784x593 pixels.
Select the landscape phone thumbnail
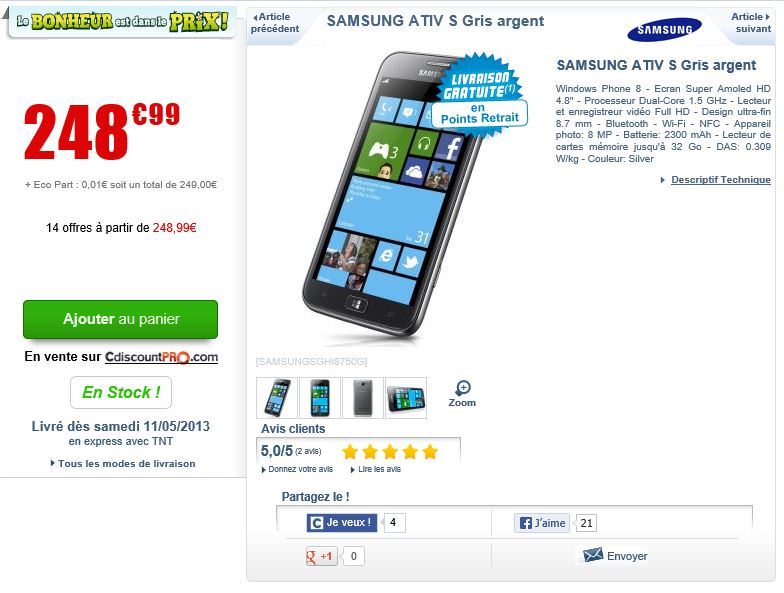[x=406, y=398]
